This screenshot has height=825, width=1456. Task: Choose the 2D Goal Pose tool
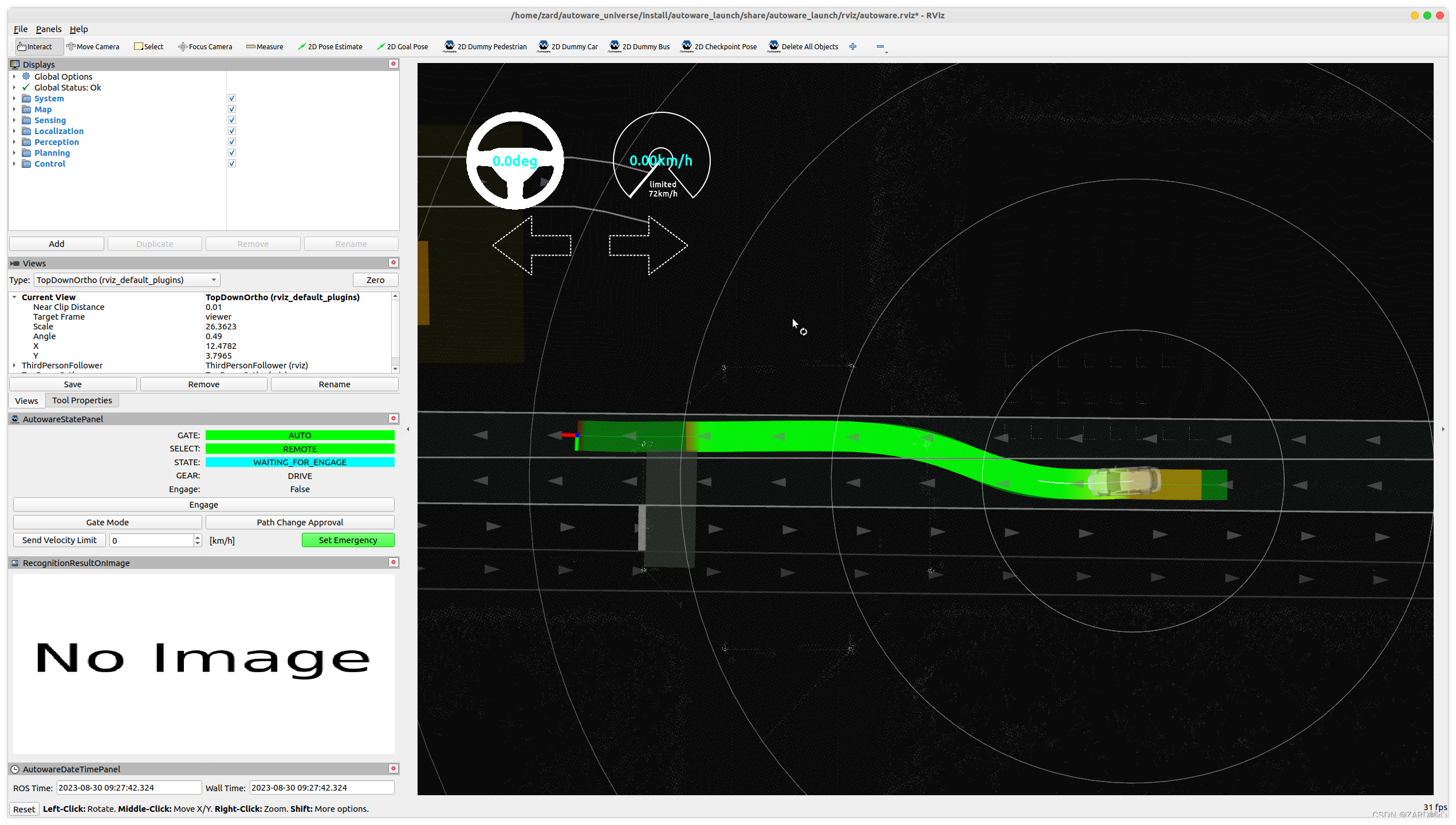pos(402,46)
